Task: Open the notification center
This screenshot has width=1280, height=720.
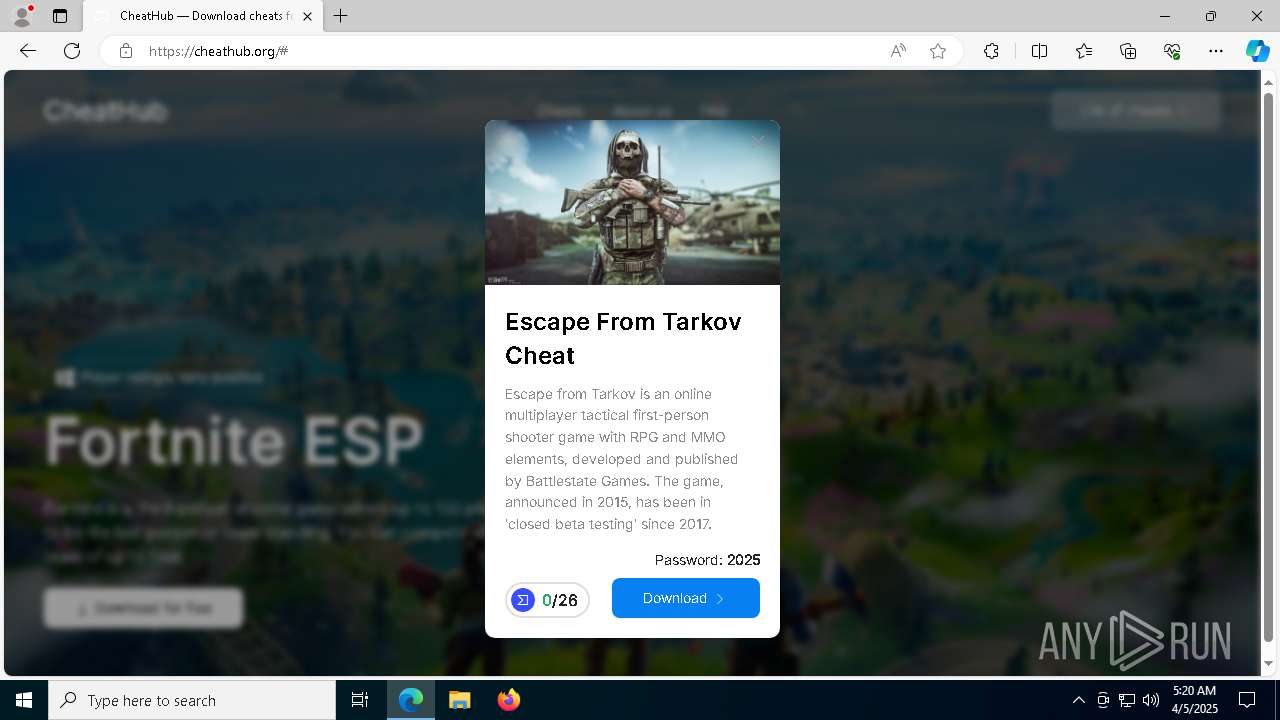Action: point(1247,700)
